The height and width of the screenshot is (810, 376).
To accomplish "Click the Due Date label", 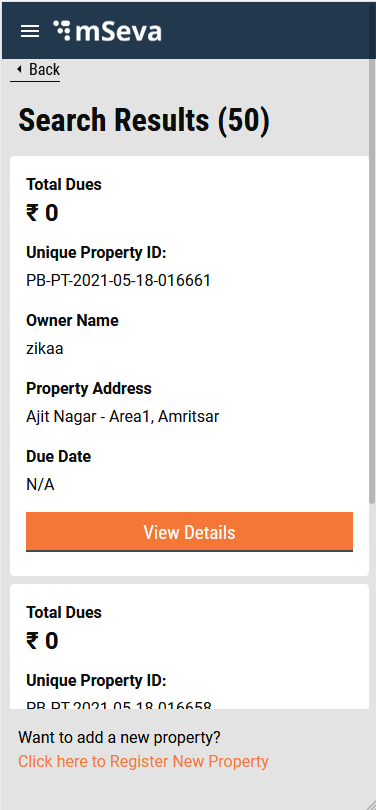I will pyautogui.click(x=58, y=457).
